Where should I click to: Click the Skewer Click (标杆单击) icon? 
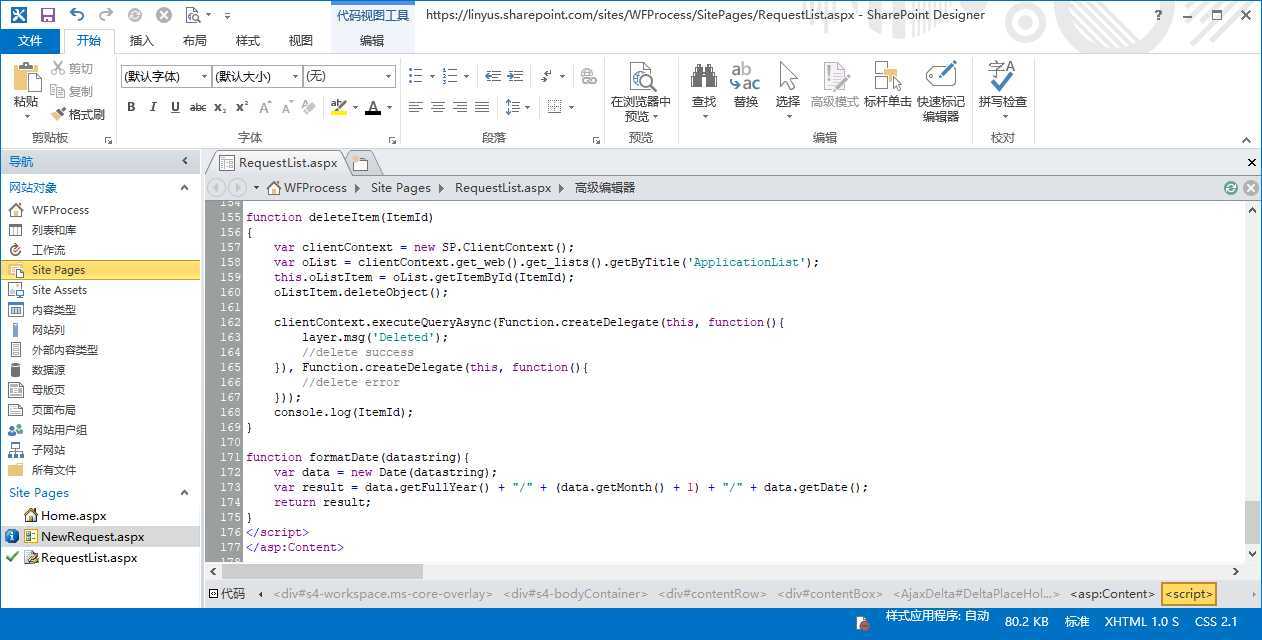click(x=888, y=76)
